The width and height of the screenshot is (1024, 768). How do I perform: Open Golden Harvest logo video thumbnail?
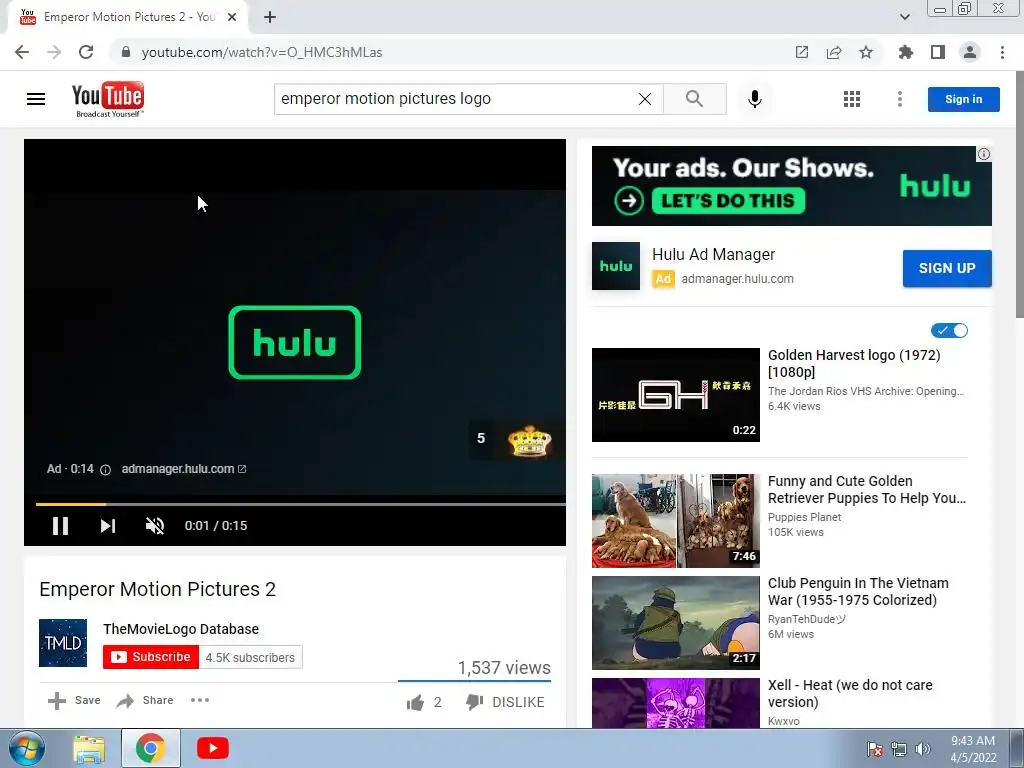(x=676, y=395)
